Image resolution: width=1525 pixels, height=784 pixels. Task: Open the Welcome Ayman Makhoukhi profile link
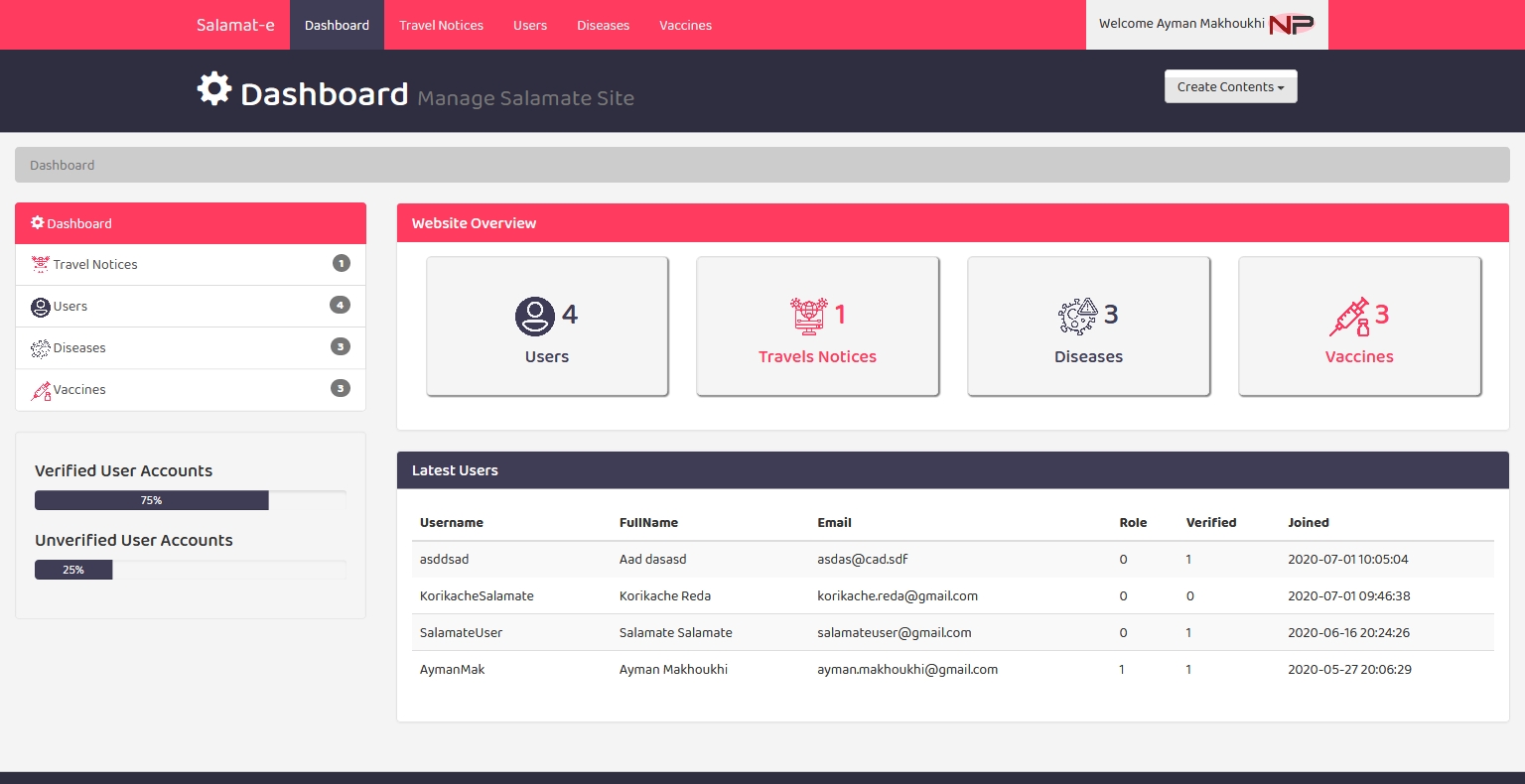coord(1180,24)
